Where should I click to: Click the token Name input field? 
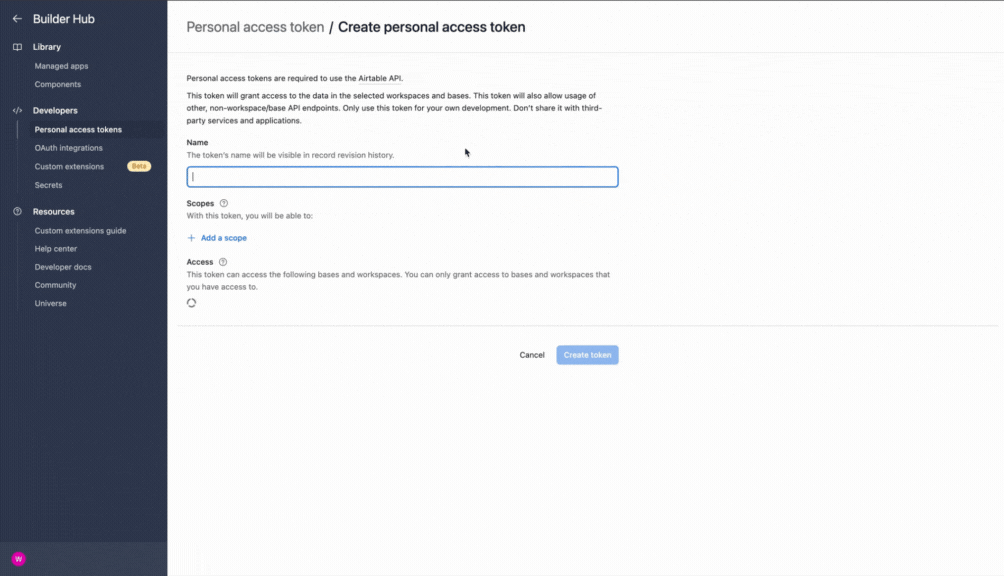pyautogui.click(x=400, y=176)
